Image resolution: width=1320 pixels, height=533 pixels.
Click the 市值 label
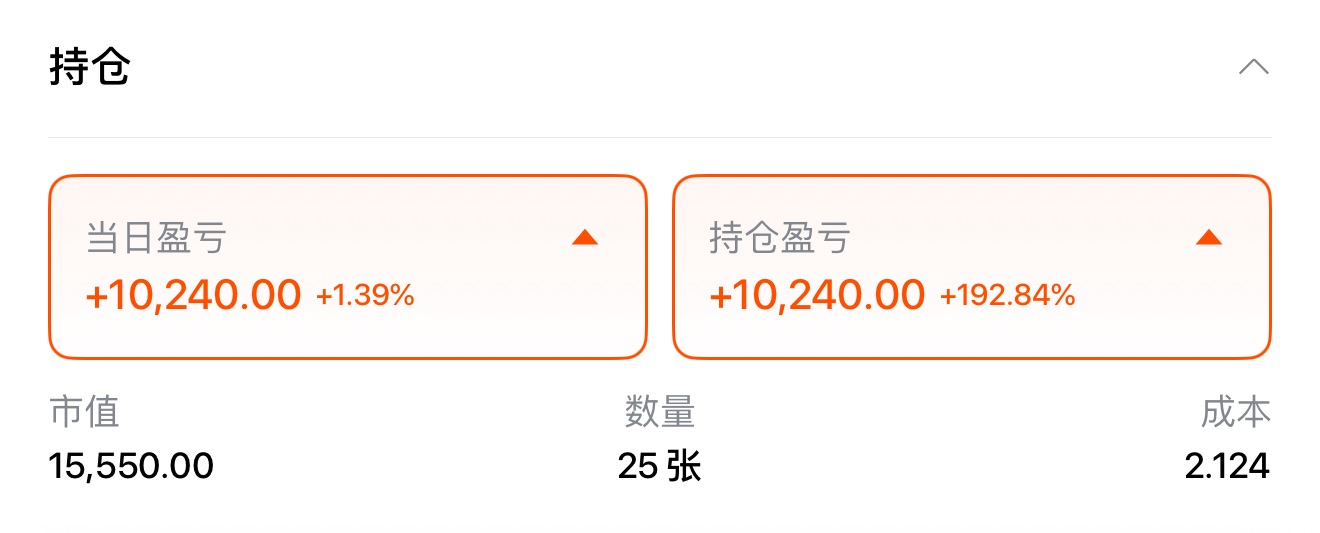(x=84, y=412)
